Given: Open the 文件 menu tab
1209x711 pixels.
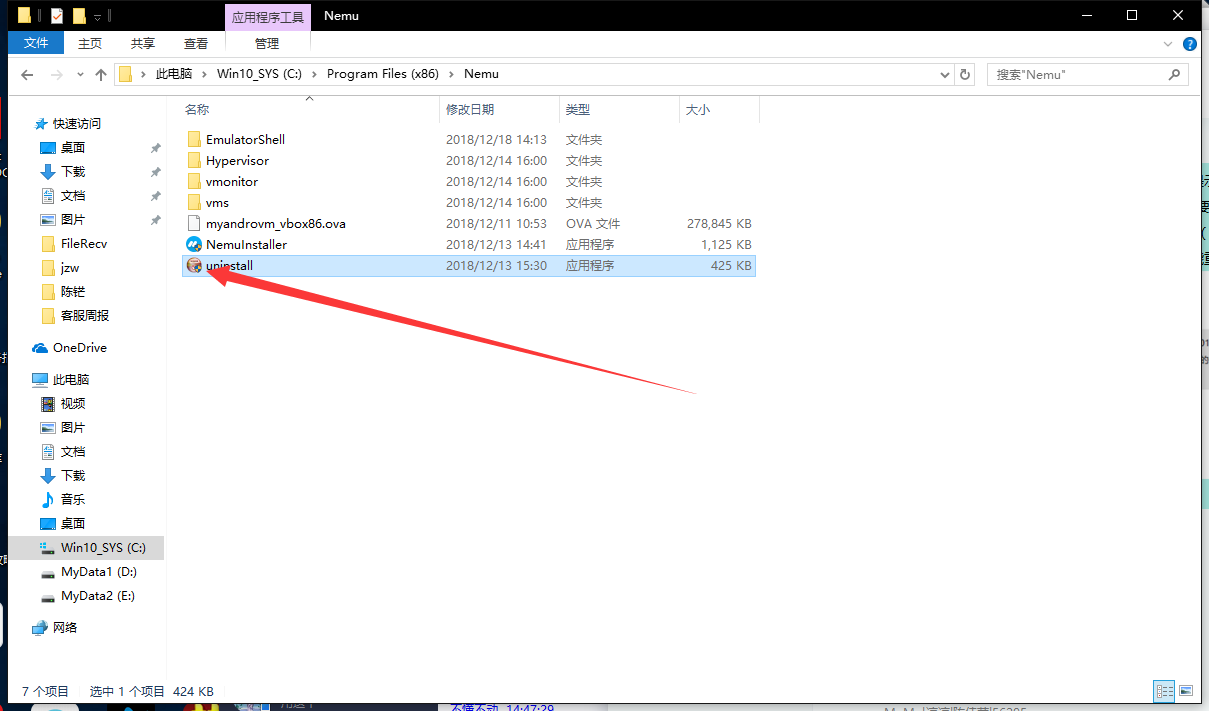Looking at the screenshot, I should [36, 43].
